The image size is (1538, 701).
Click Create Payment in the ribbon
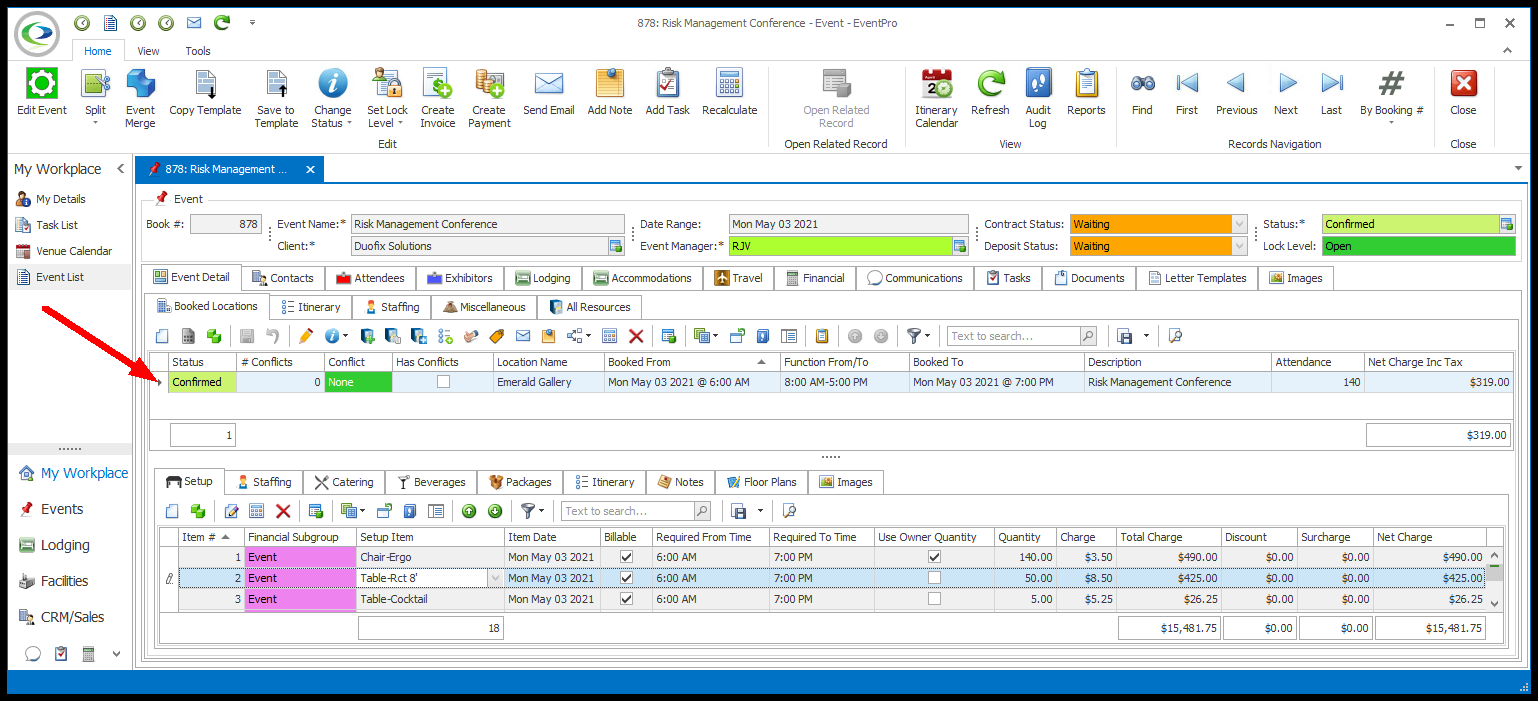(x=489, y=98)
